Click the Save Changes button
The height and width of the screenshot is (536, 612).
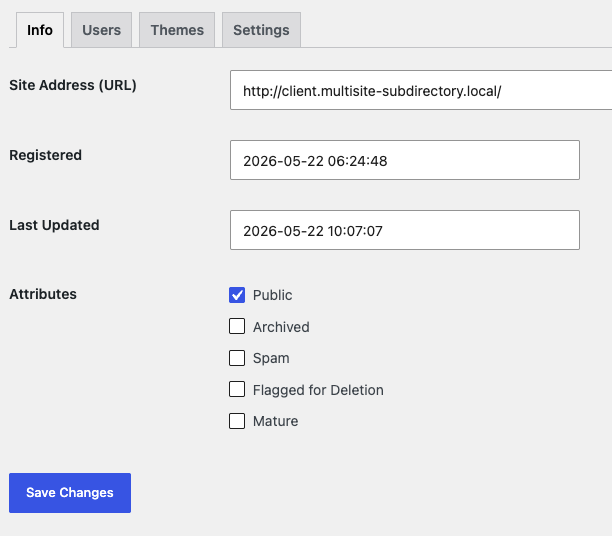pos(70,493)
